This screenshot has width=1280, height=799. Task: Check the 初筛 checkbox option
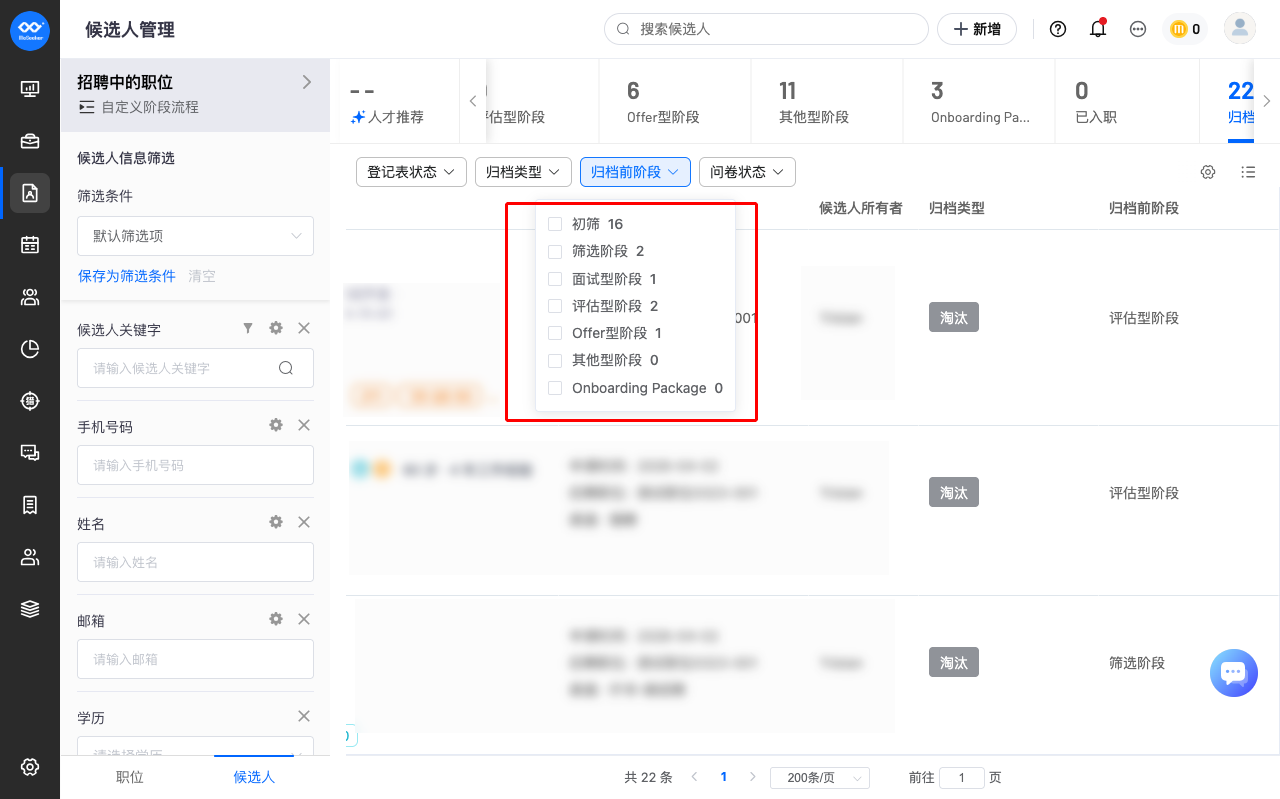coord(555,224)
